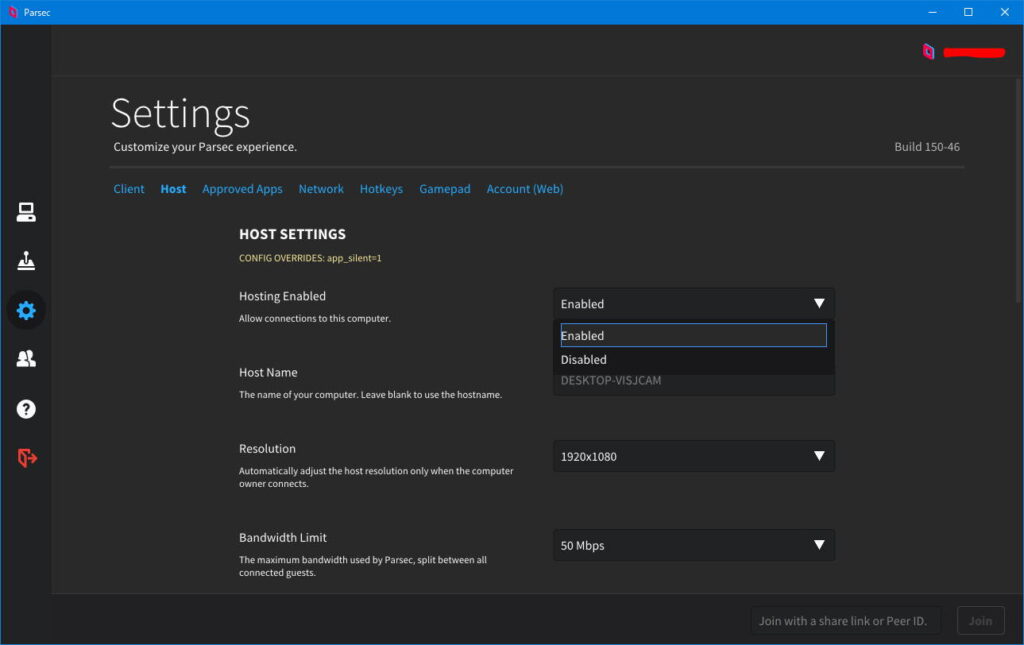Open the Computers section in sidebar
1024x645 pixels.
[x=26, y=212]
